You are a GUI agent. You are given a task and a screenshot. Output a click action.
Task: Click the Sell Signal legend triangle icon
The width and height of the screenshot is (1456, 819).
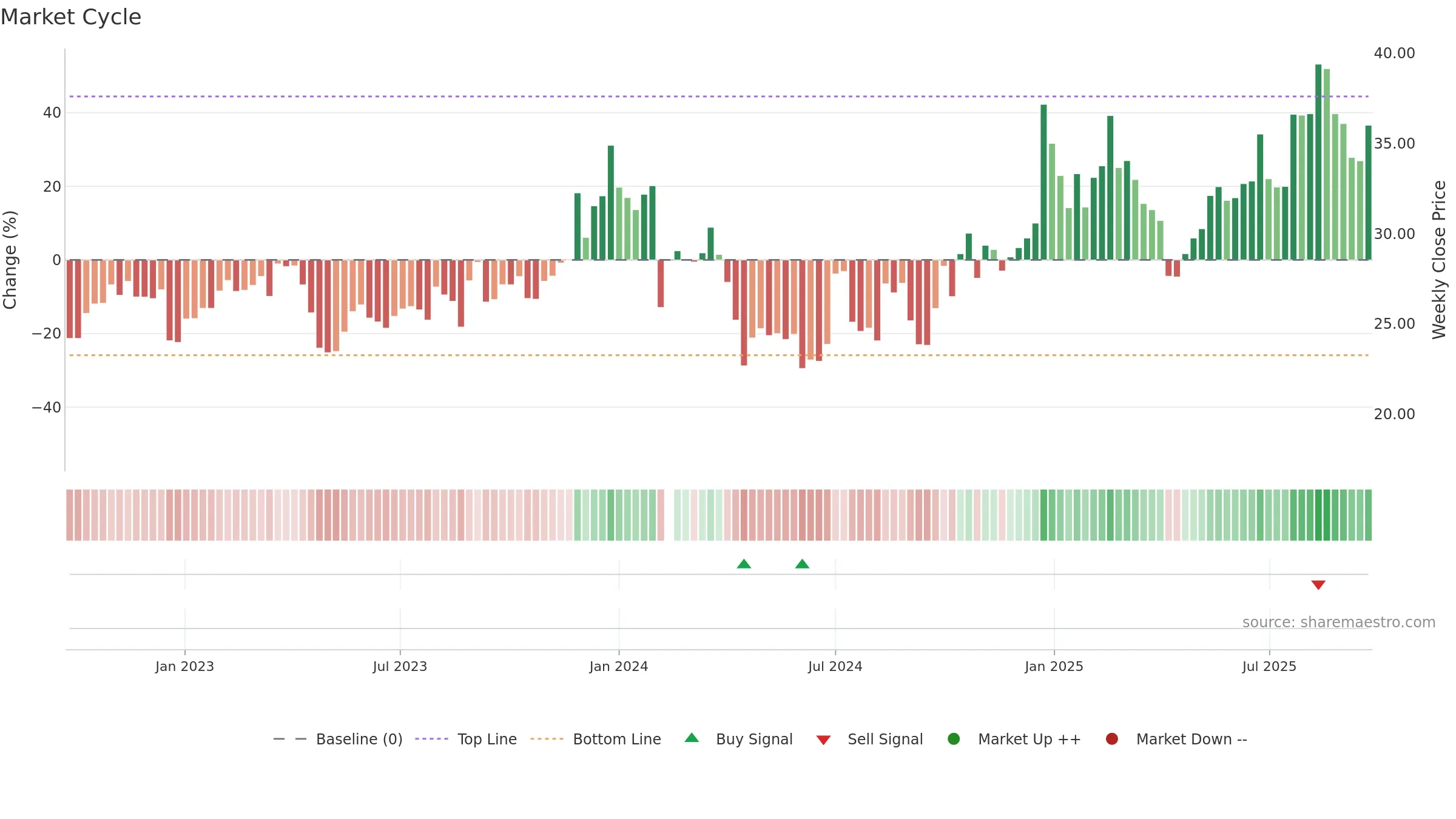823,740
